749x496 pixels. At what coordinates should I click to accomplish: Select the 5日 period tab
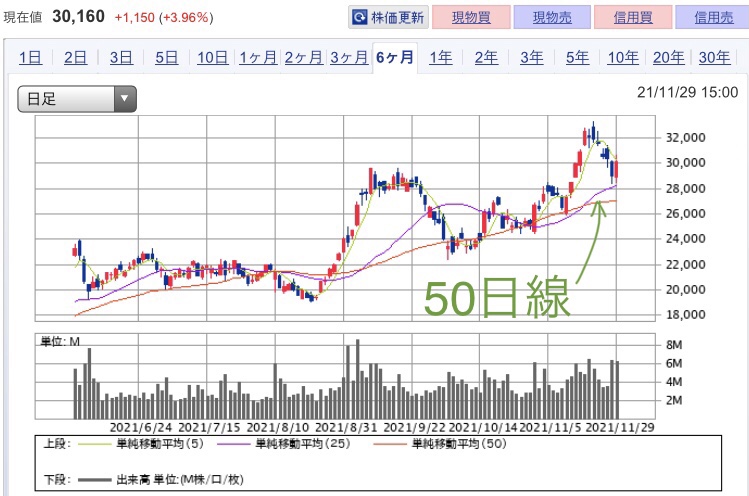166,57
